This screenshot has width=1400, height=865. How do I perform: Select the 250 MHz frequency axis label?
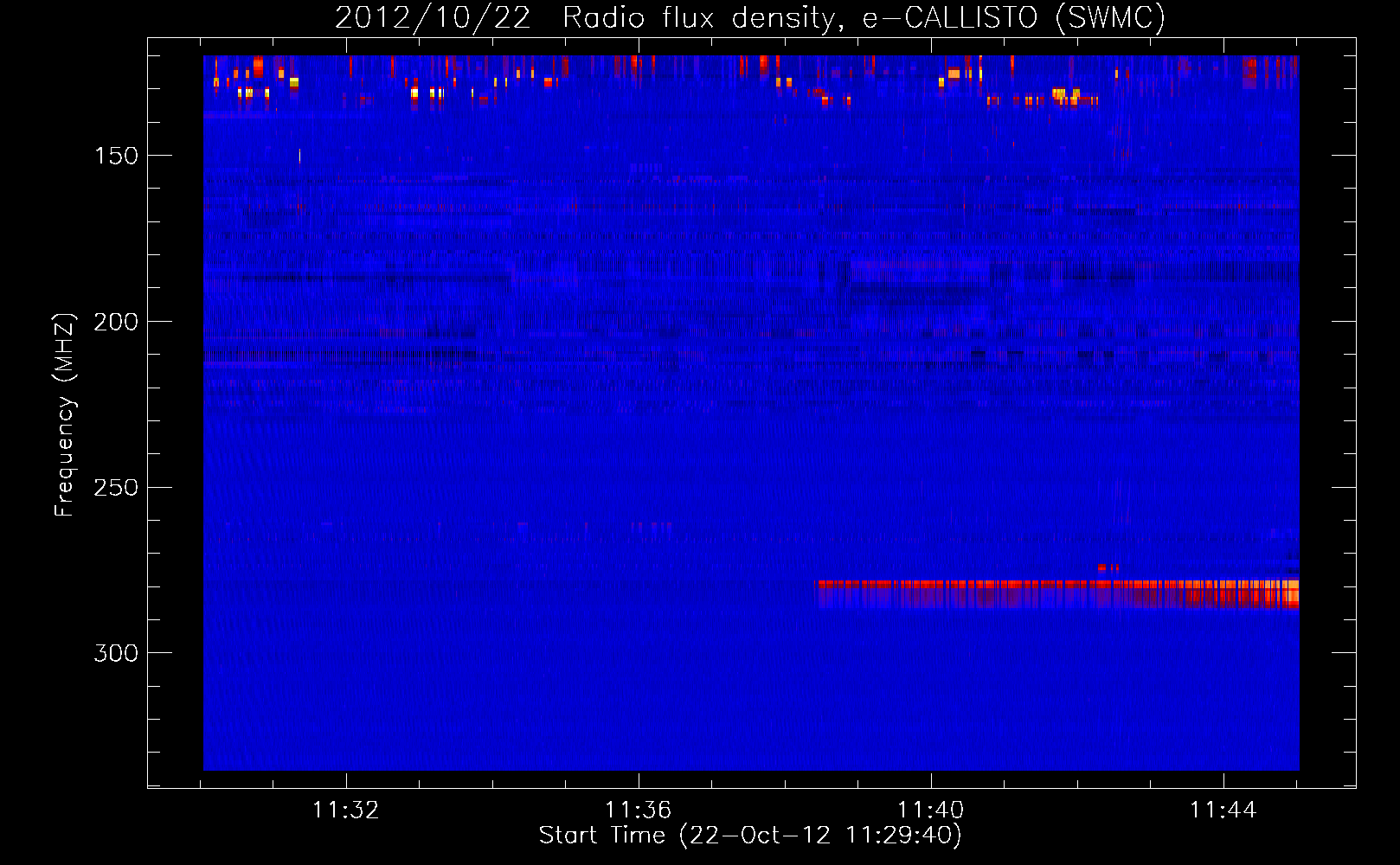point(116,488)
